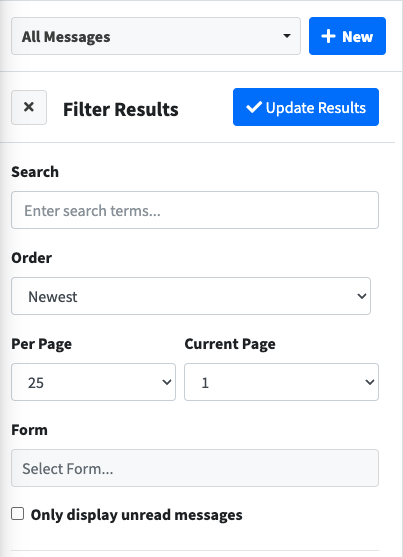Screen dimensions: 403x557
Task: Focus the Enter search terms field
Action: click(195, 210)
